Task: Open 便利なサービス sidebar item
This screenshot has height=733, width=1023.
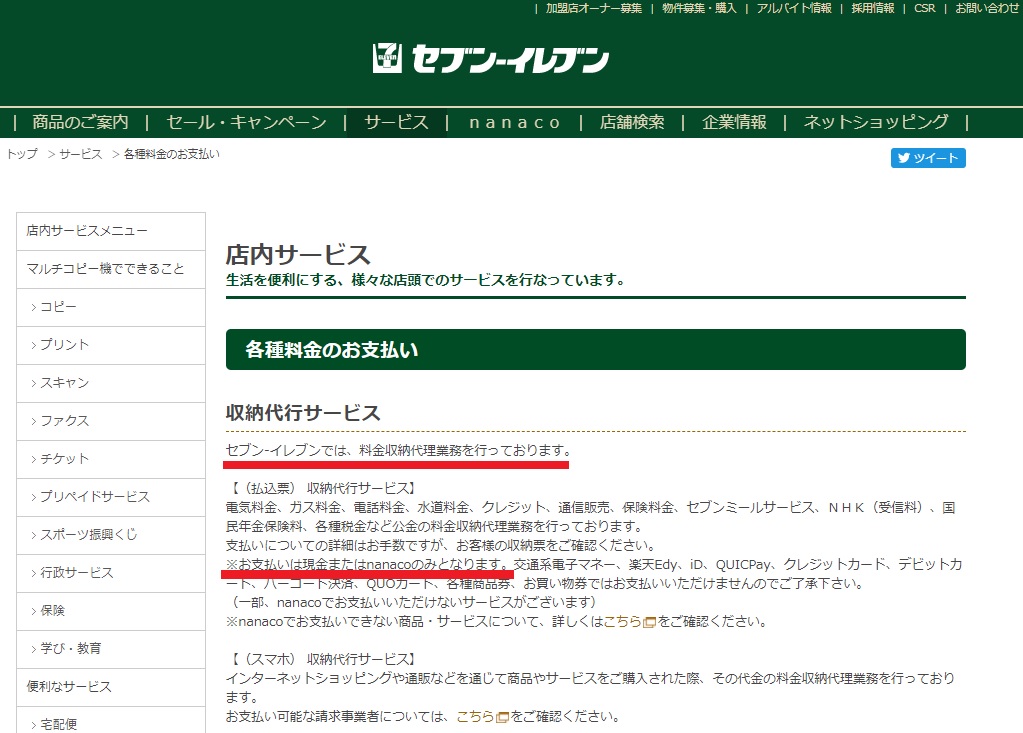Action: [x=111, y=686]
